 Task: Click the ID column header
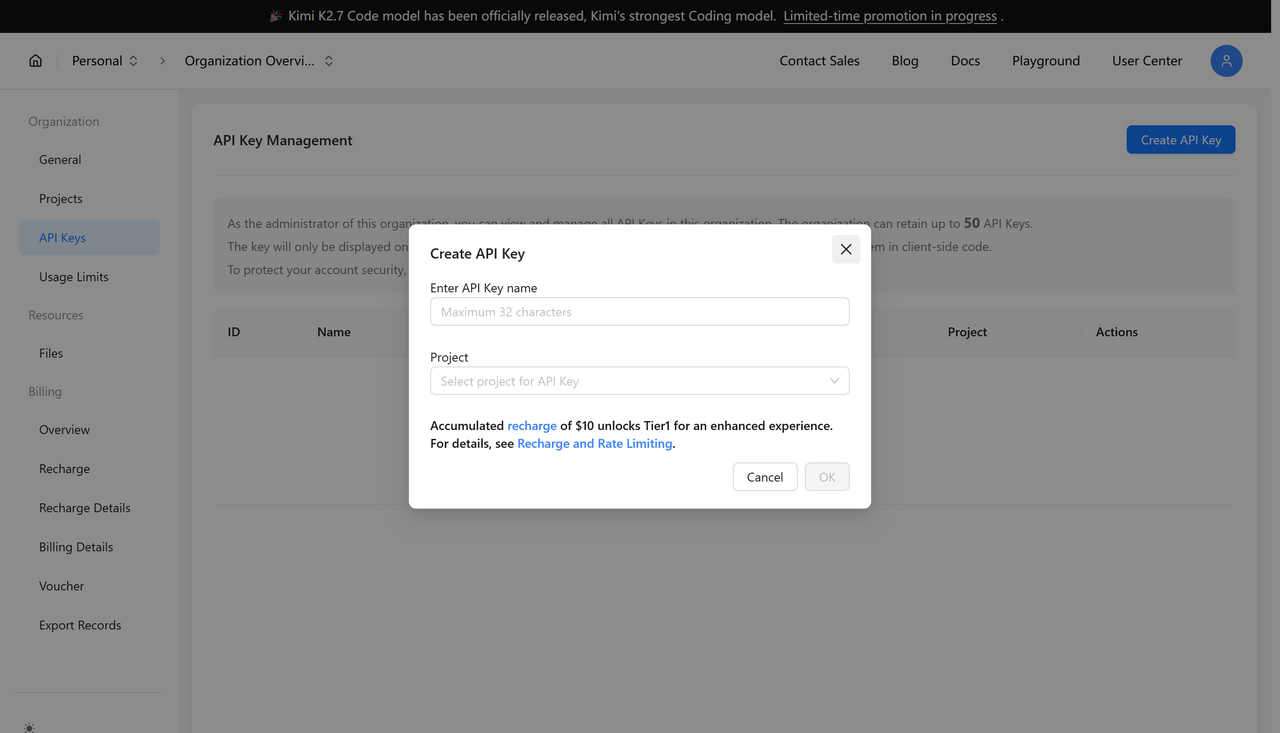(x=234, y=332)
